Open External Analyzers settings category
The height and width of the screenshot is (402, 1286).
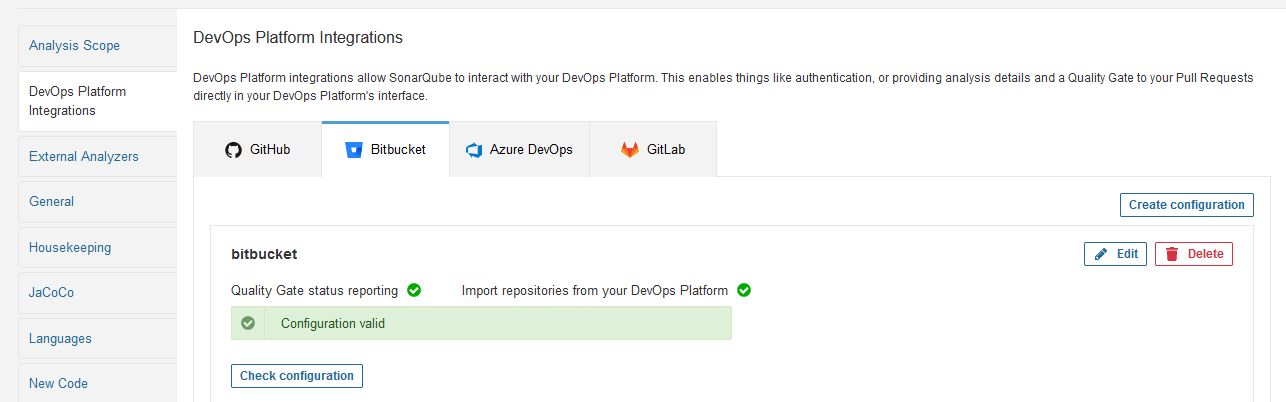[x=97, y=157]
